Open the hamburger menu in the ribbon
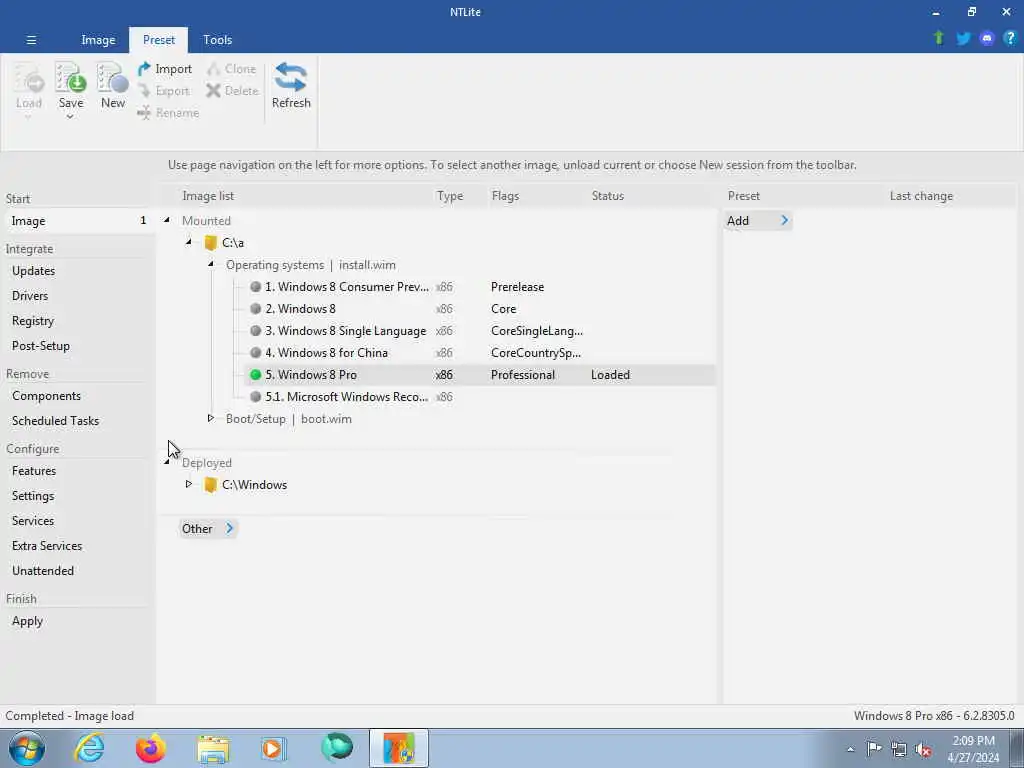Screen dimensions: 1024x768 pyautogui.click(x=31, y=40)
